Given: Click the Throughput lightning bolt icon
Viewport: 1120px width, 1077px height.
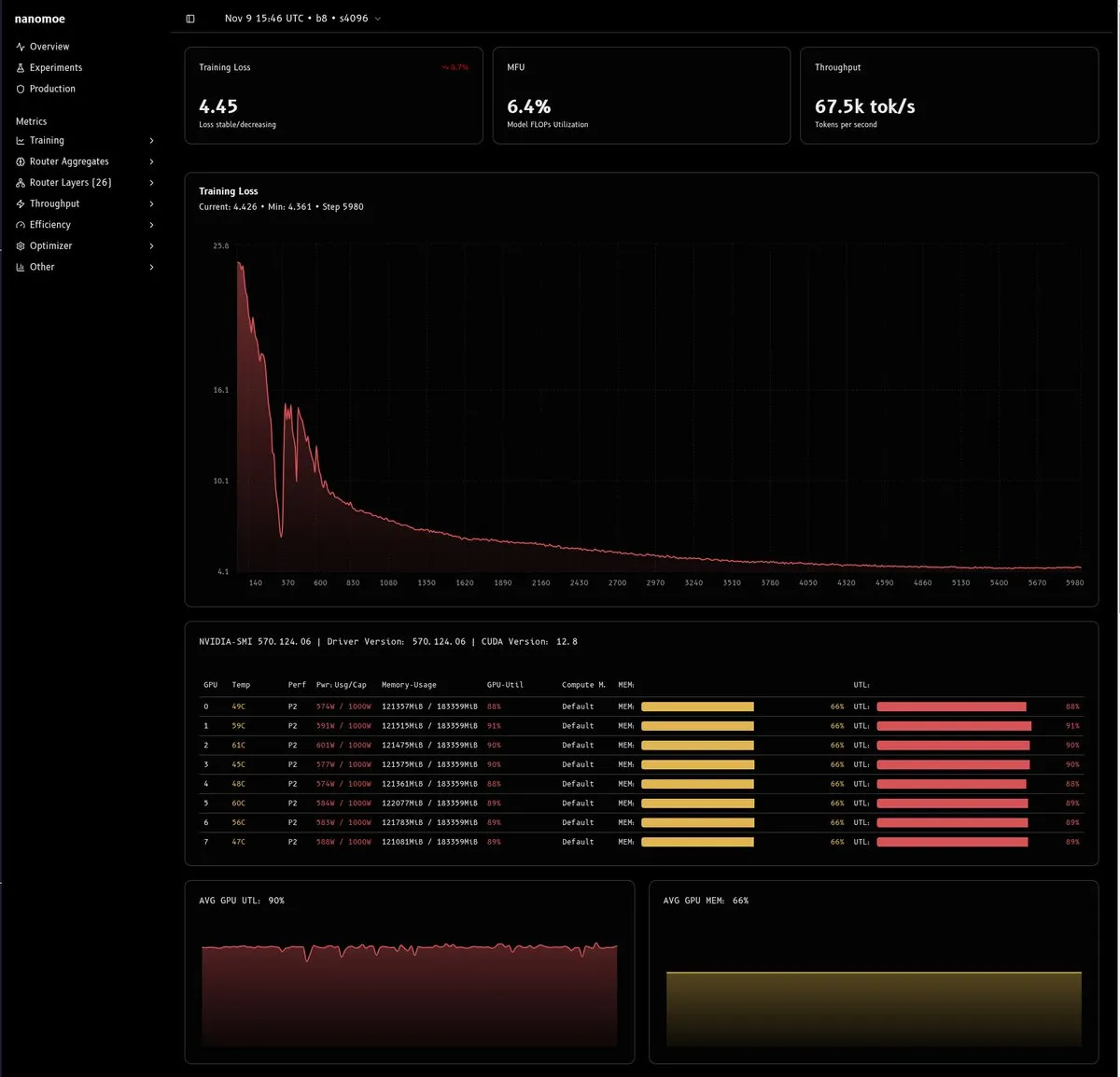Looking at the screenshot, I should click(x=21, y=204).
